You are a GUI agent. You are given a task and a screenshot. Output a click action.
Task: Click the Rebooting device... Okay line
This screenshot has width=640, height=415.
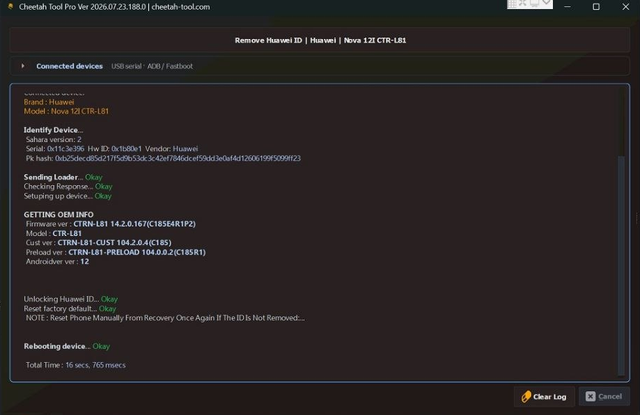click(x=67, y=346)
